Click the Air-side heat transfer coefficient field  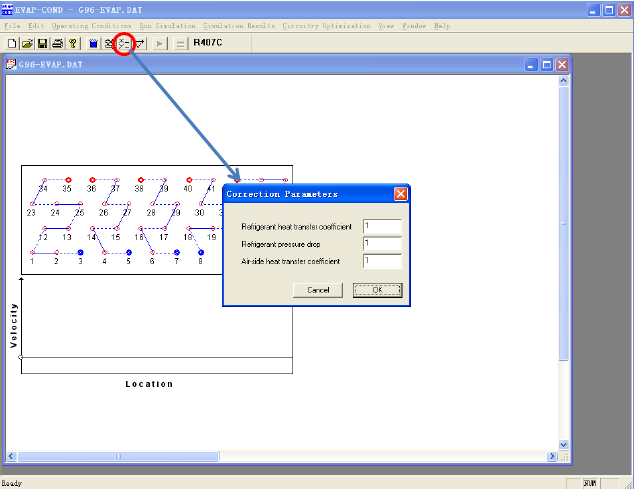point(382,261)
